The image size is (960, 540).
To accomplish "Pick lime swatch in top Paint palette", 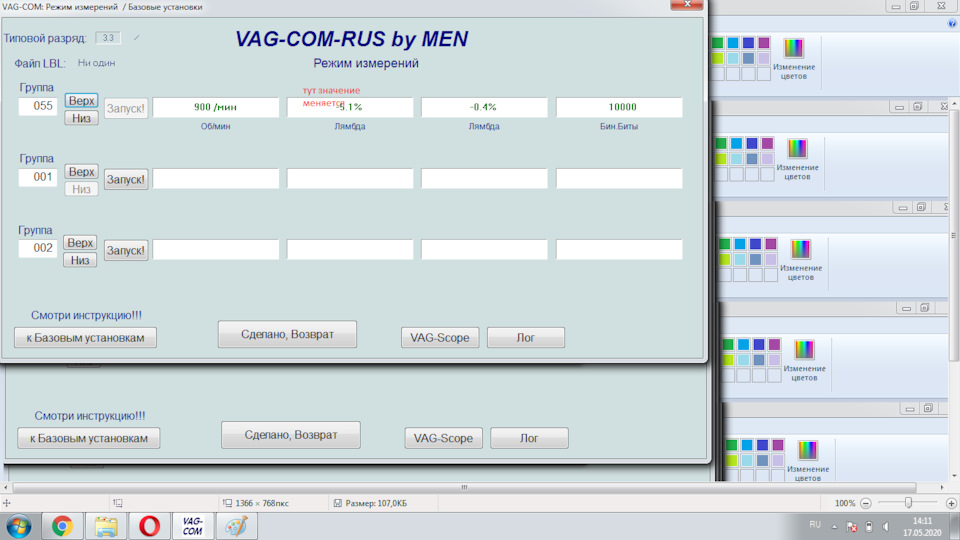I will coord(718,58).
